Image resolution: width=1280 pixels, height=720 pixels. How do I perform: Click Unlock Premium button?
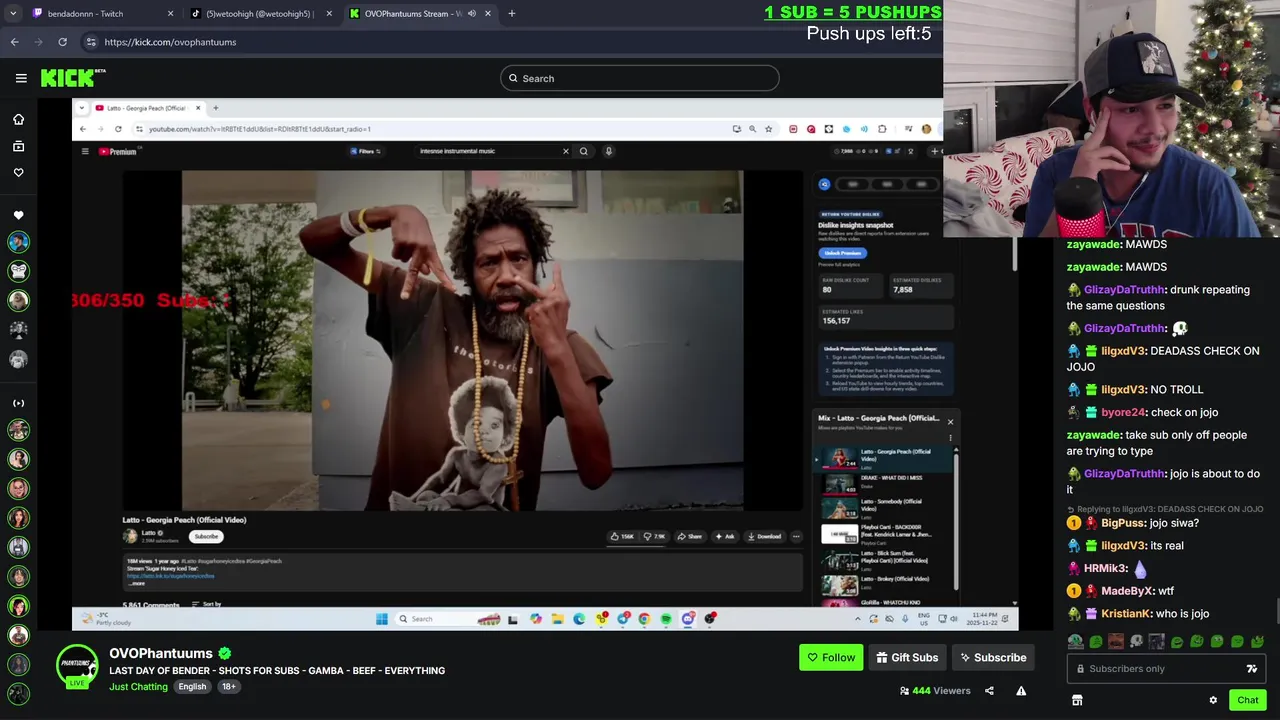coord(843,253)
